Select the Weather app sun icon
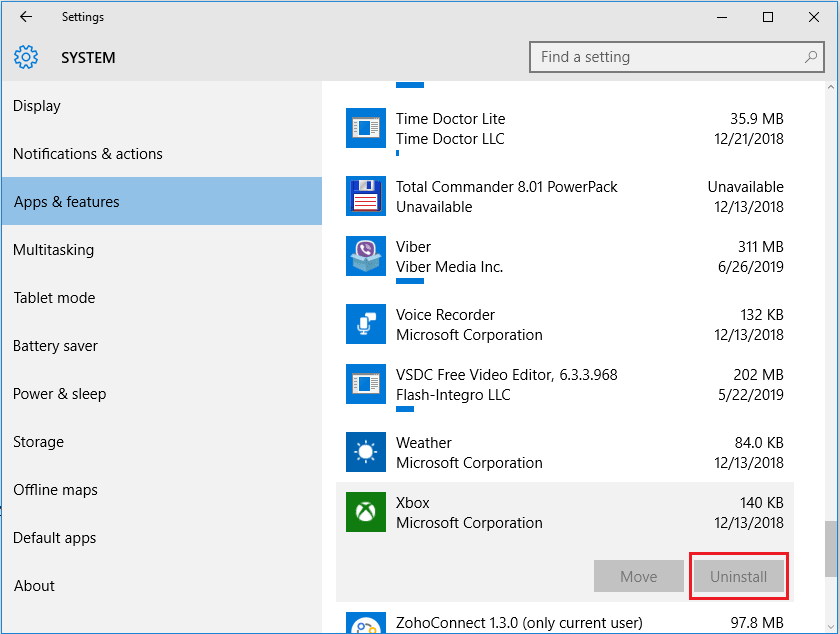Image resolution: width=840 pixels, height=634 pixels. point(365,452)
